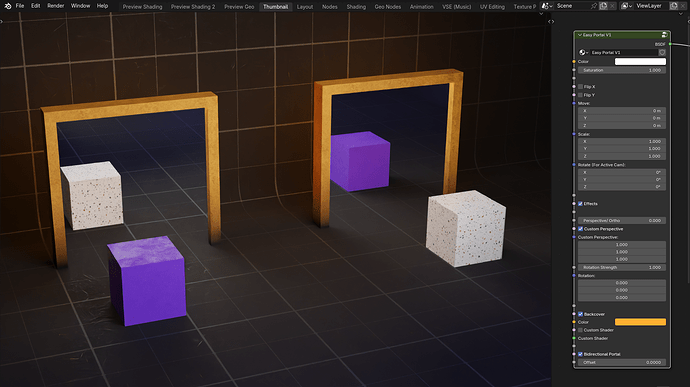Open the Render menu
Image resolution: width=690 pixels, height=387 pixels.
[x=55, y=6]
